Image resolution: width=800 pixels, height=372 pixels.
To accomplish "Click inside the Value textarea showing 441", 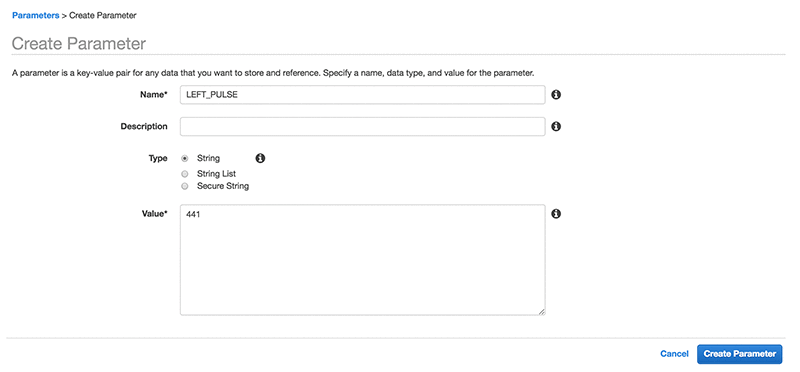I will [x=362, y=260].
